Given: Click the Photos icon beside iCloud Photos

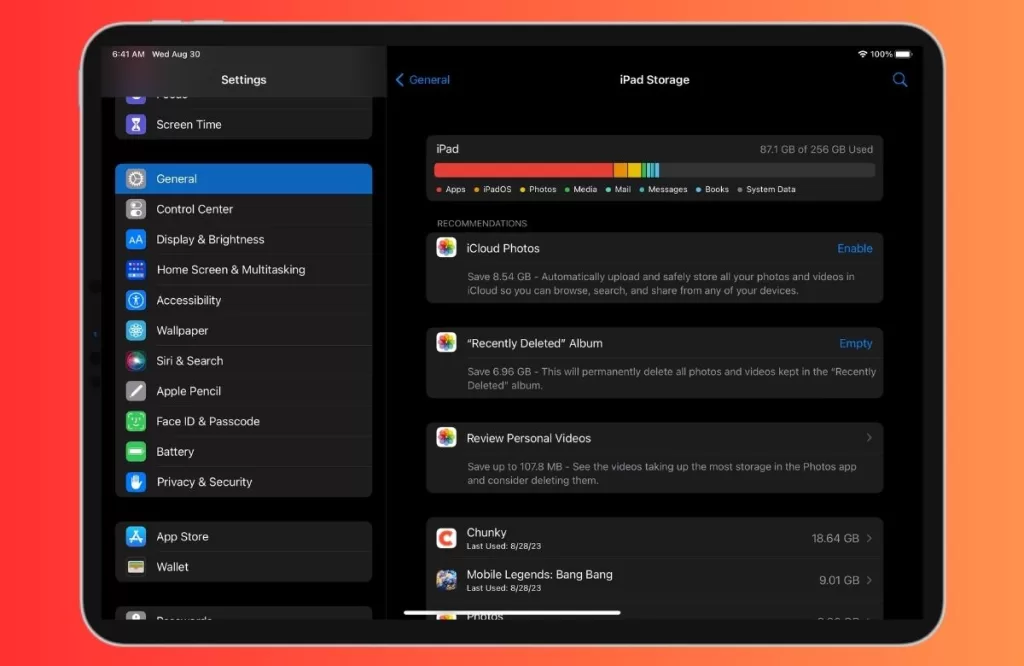Looking at the screenshot, I should tap(447, 247).
